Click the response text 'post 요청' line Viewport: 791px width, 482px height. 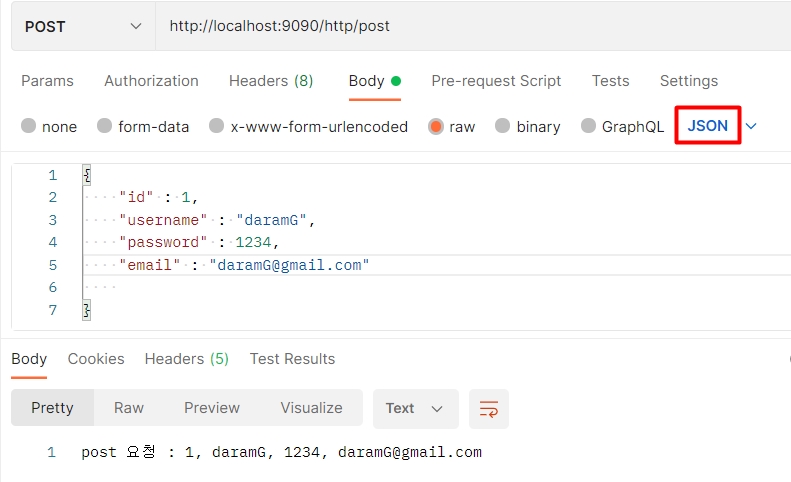(281, 452)
